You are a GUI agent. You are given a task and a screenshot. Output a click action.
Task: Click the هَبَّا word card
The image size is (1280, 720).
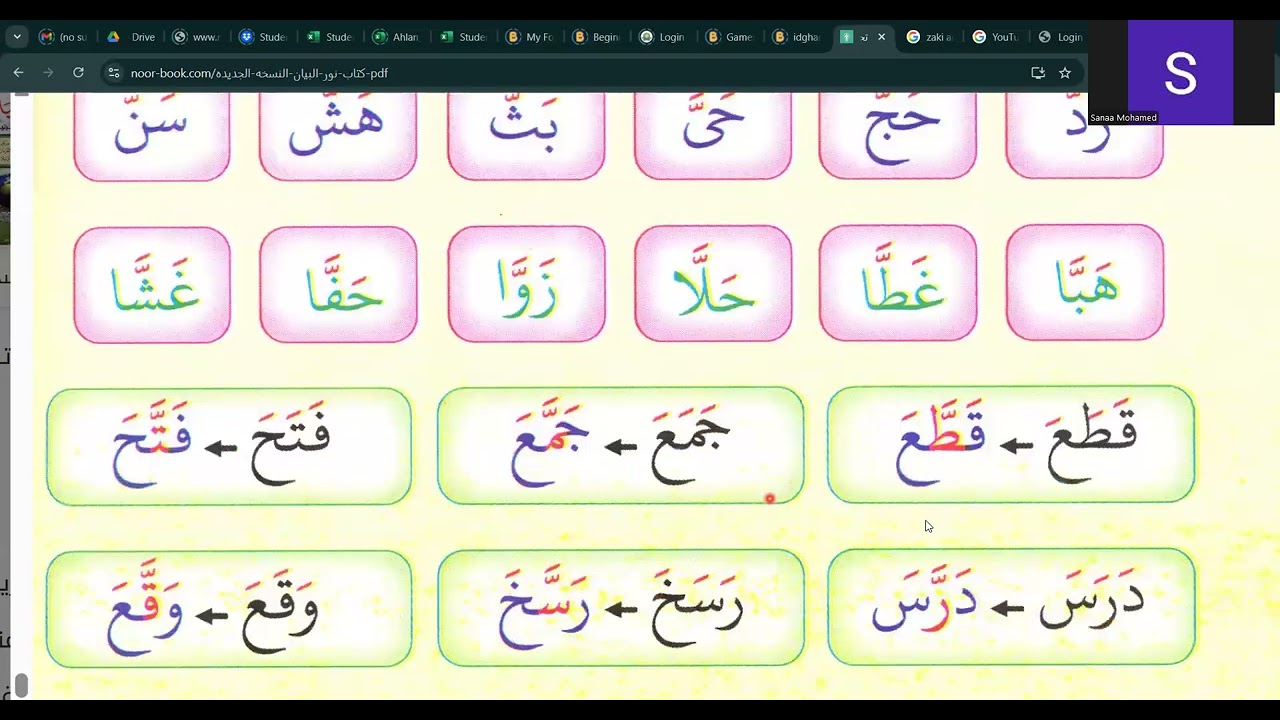[1085, 282]
